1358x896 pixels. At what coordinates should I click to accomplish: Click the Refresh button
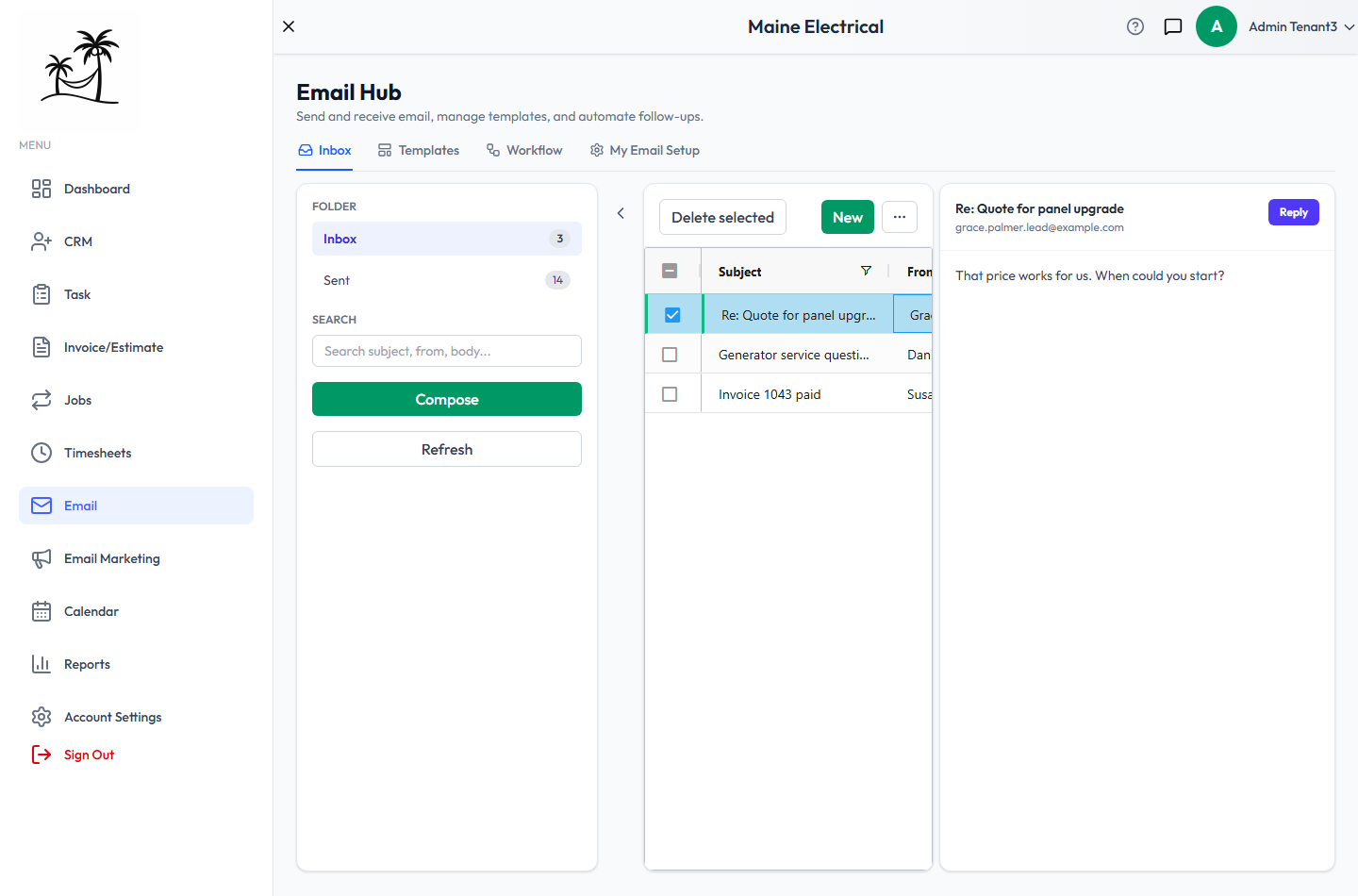[x=447, y=449]
